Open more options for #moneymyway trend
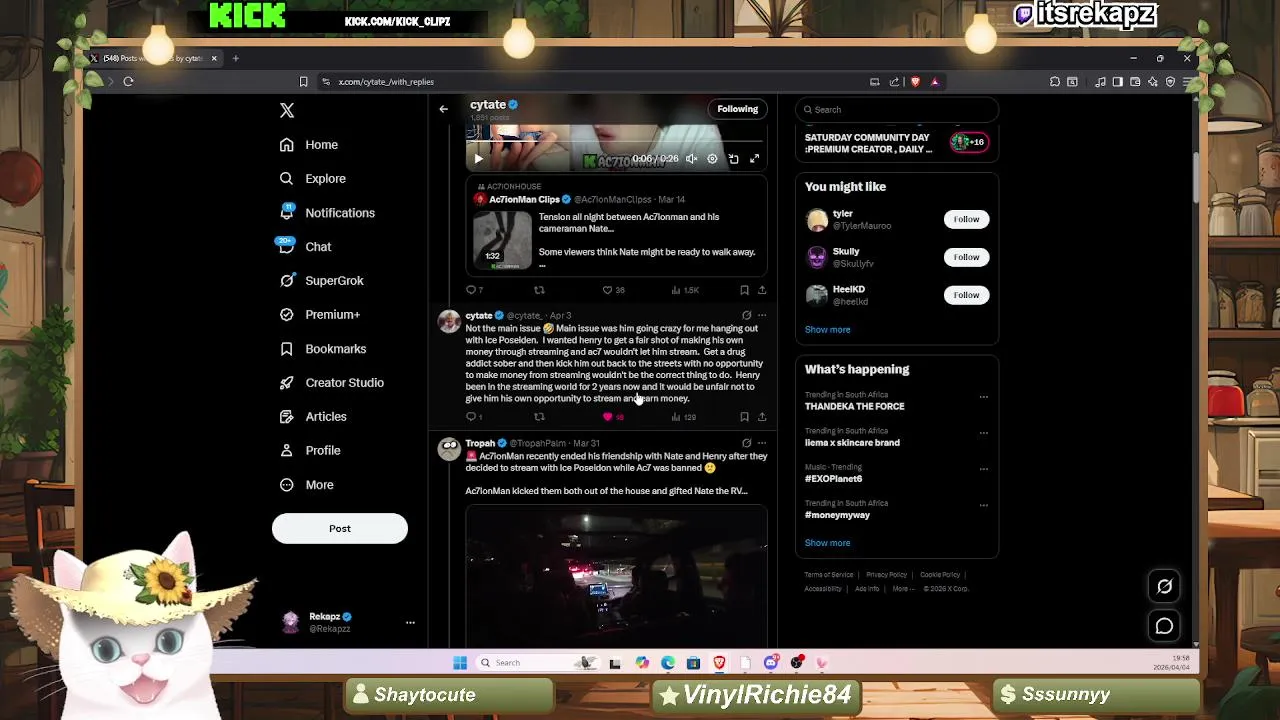Screen dimensions: 1280x720 [x=983, y=505]
